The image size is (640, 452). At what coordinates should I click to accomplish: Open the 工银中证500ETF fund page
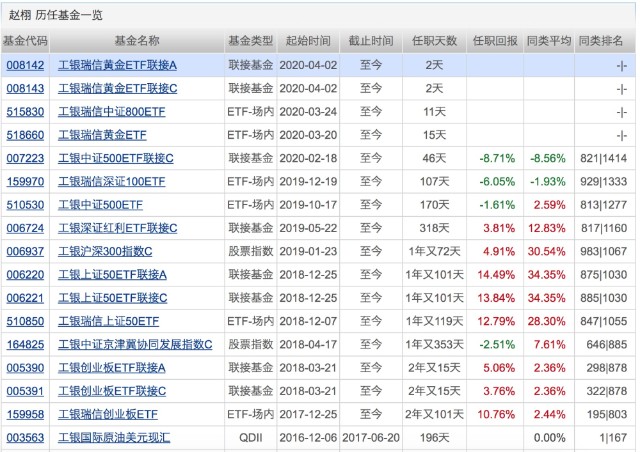click(x=100, y=205)
